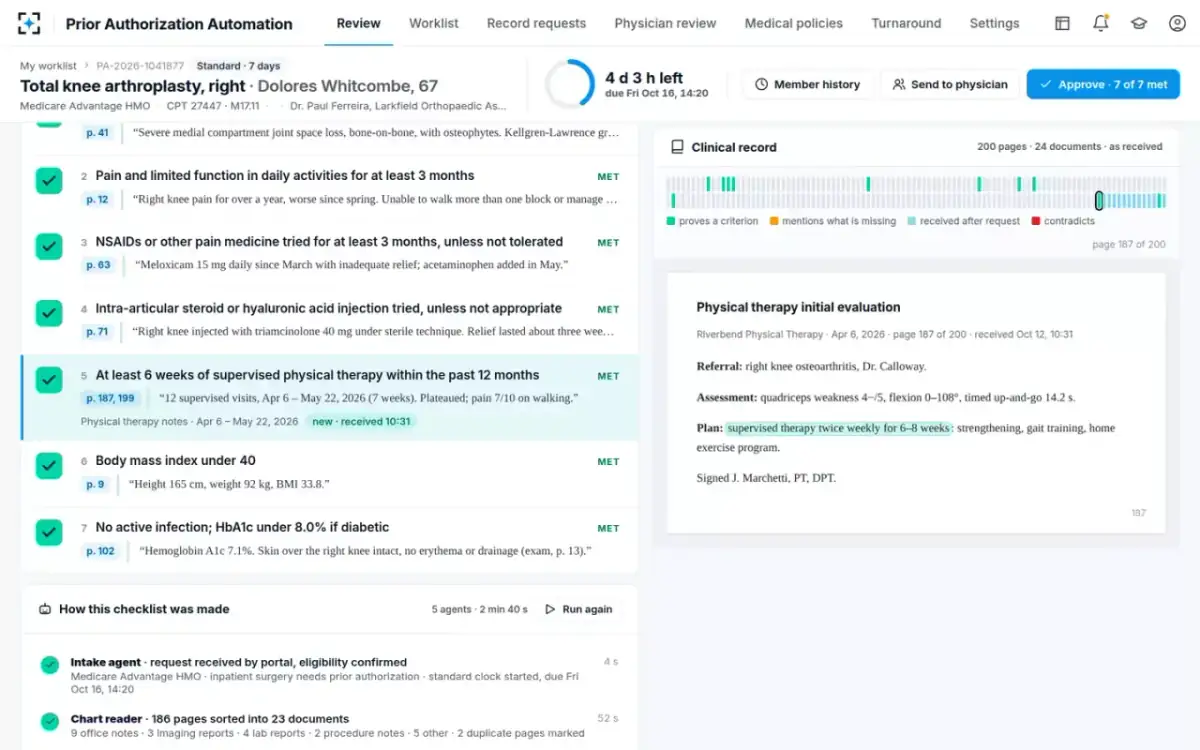Screen dimensions: 1200x750
Task: Go to the Physician review tab
Action: pos(665,23)
